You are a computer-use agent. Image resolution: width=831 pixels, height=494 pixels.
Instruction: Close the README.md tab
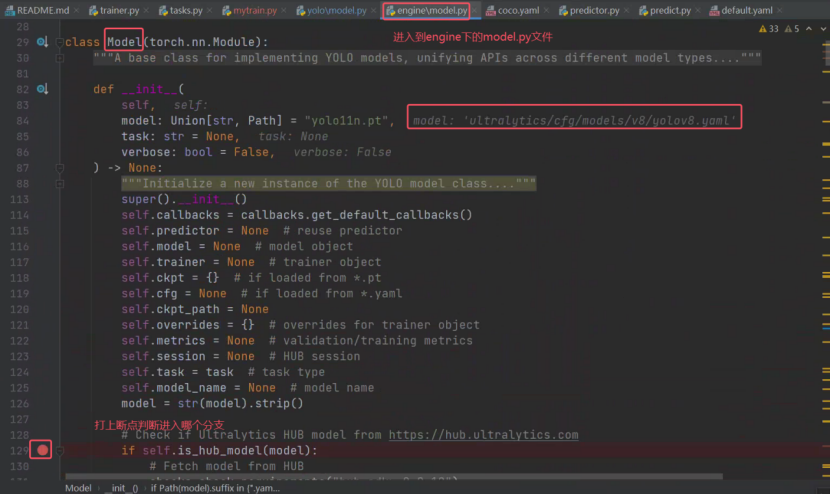click(76, 11)
